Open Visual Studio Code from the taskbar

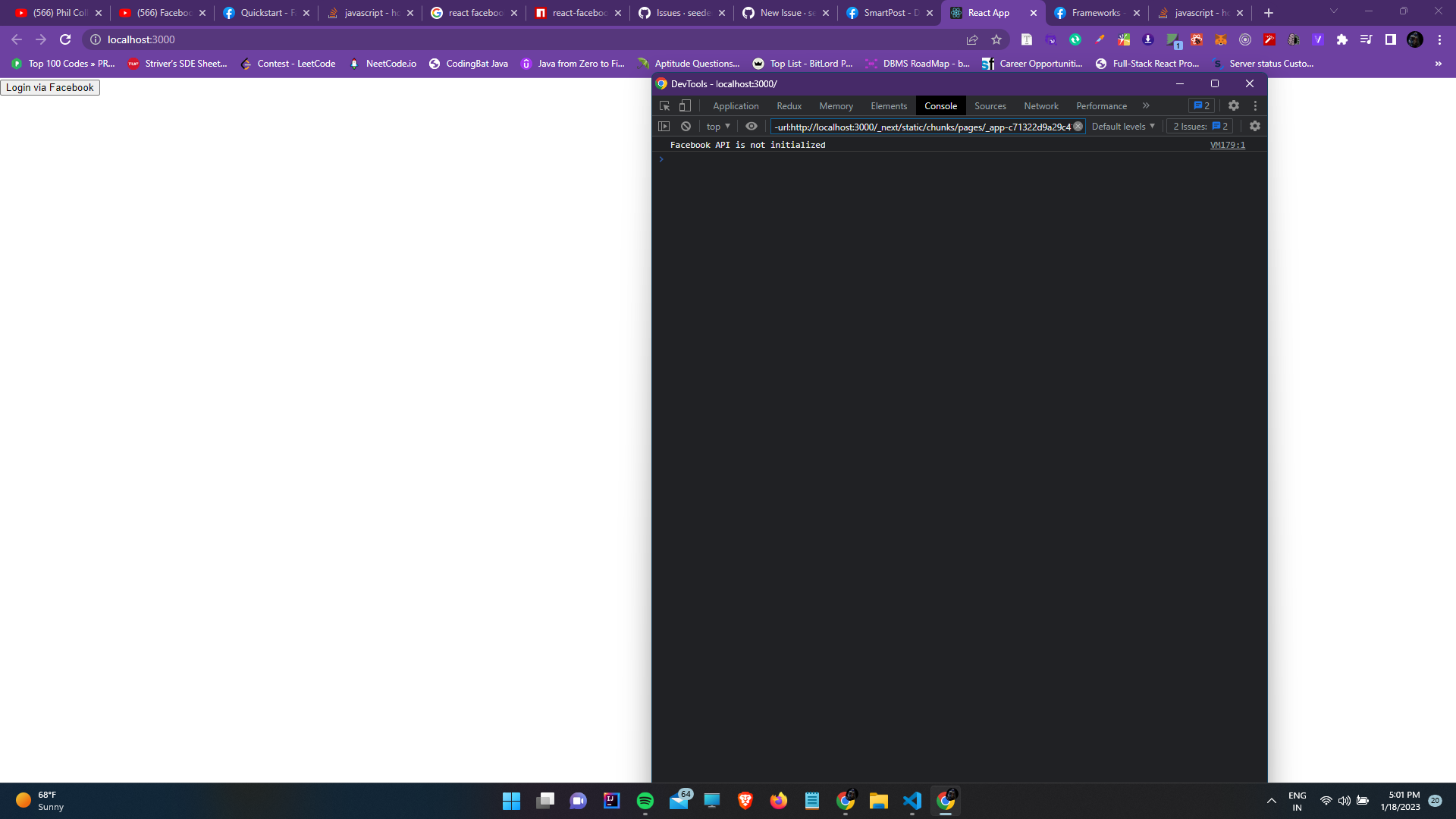pyautogui.click(x=912, y=801)
